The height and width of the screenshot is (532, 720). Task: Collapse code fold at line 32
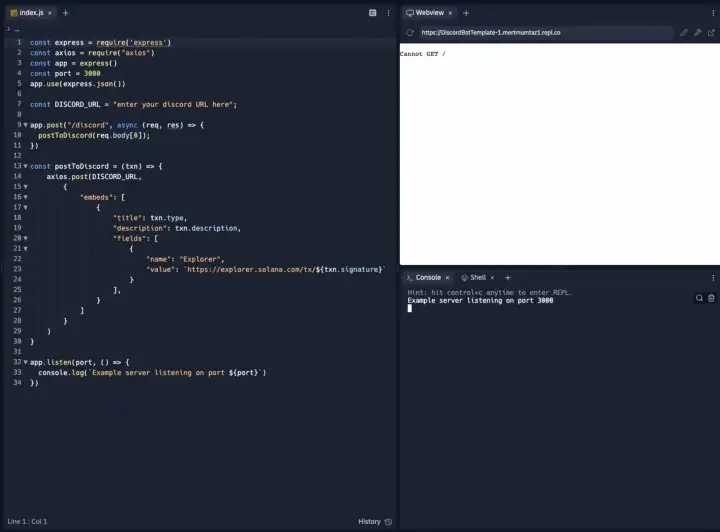[26, 362]
